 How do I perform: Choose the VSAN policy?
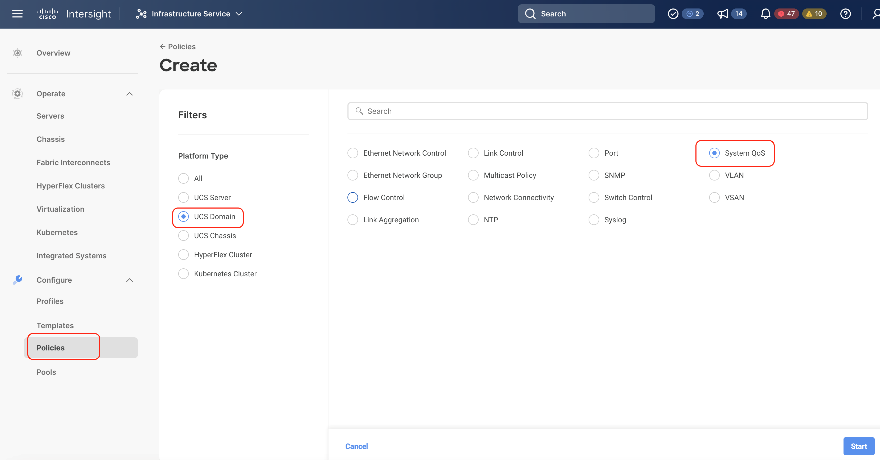coord(714,197)
